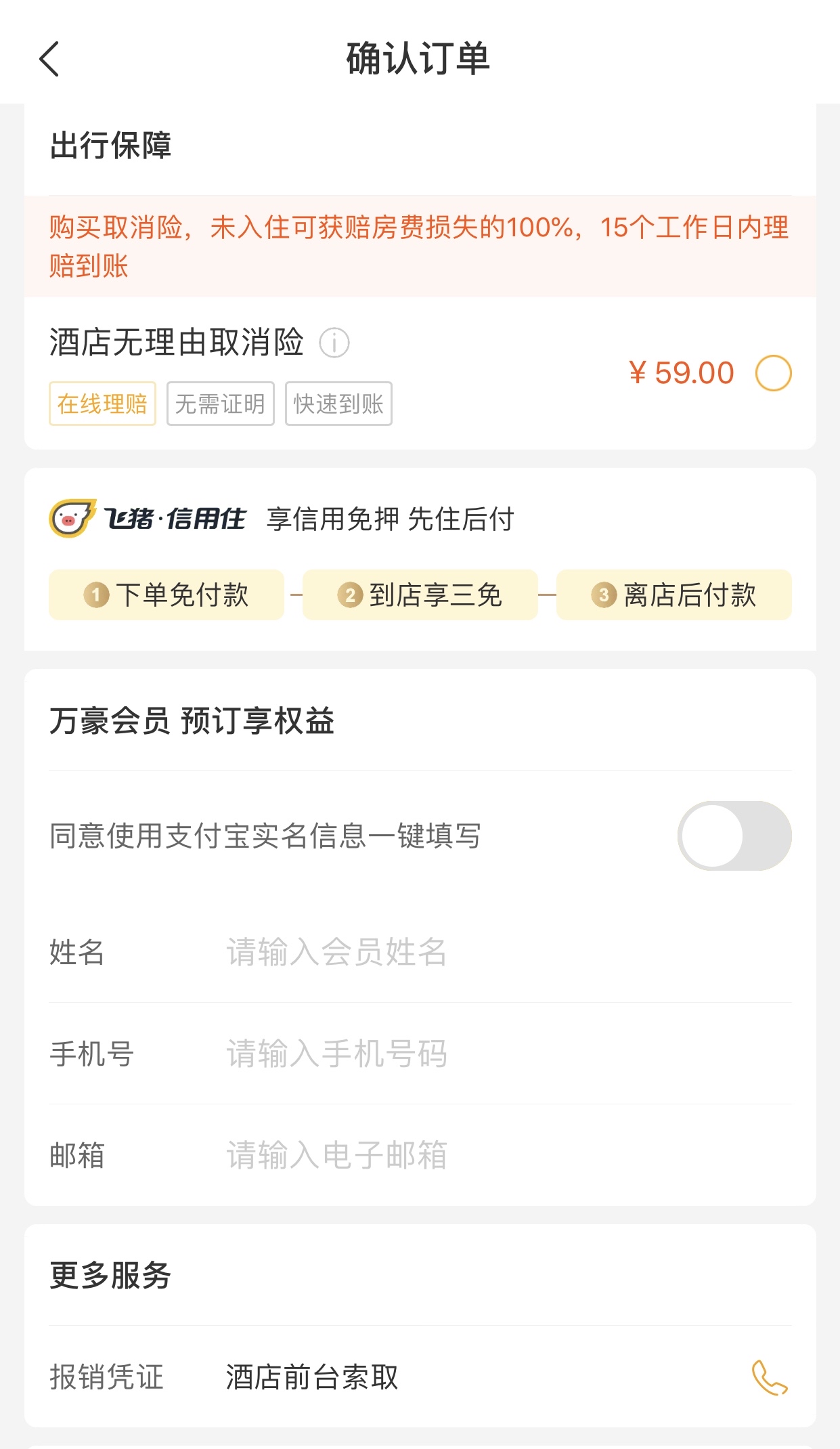
Task: Focus the phone number input field
Action: [508, 1054]
